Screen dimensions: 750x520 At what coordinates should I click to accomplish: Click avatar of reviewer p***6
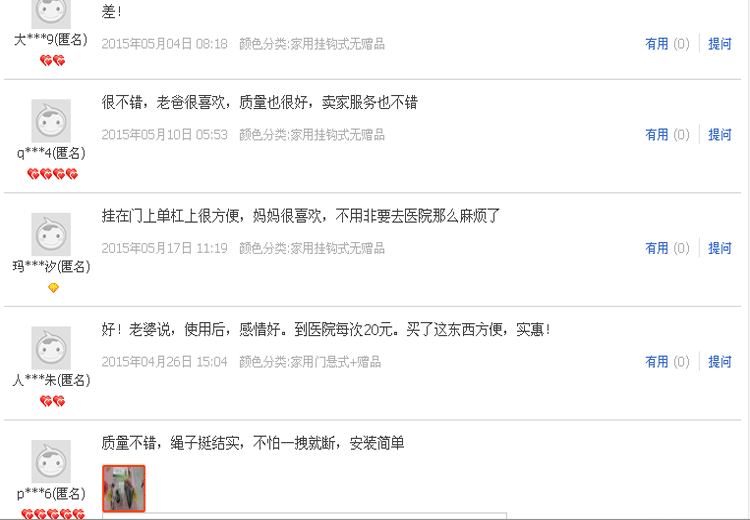point(51,462)
